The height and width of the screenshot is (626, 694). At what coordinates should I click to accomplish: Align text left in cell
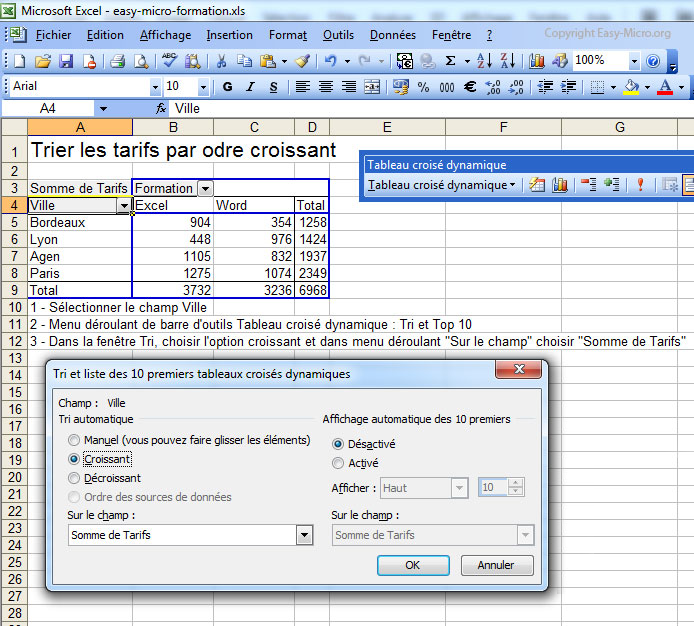click(x=303, y=87)
